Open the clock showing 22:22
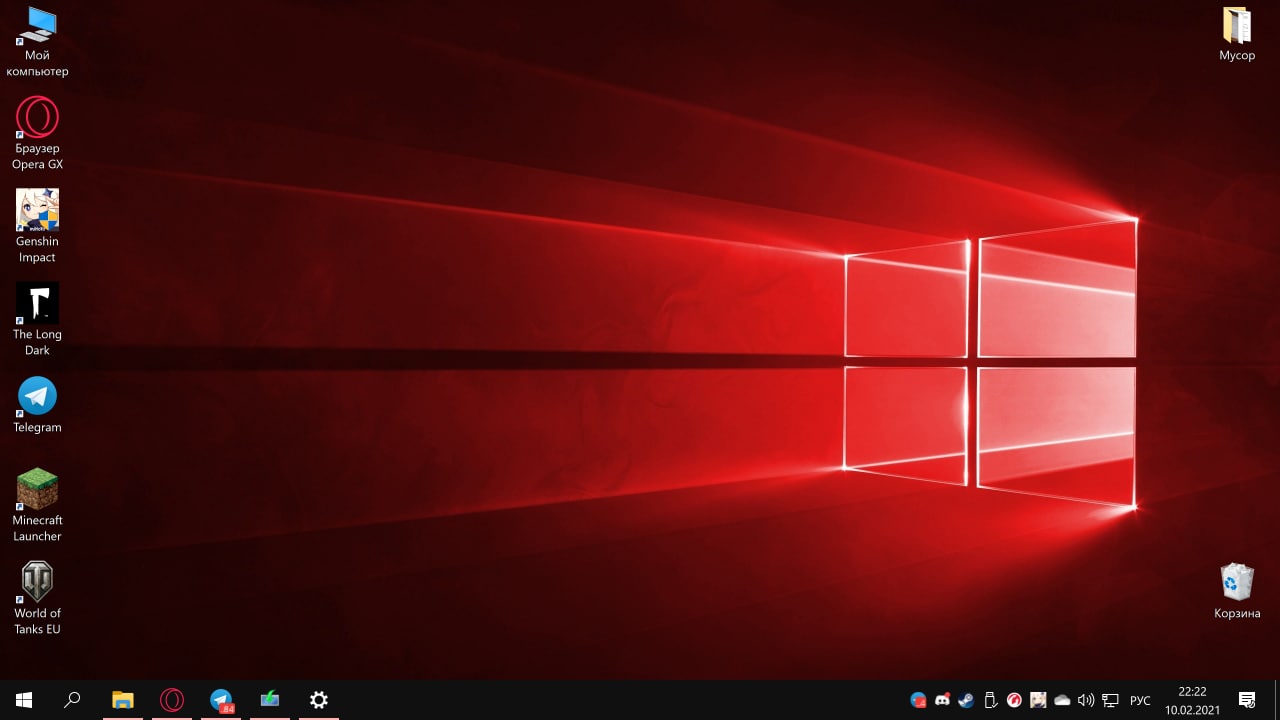Viewport: 1280px width, 720px height. pos(1192,700)
